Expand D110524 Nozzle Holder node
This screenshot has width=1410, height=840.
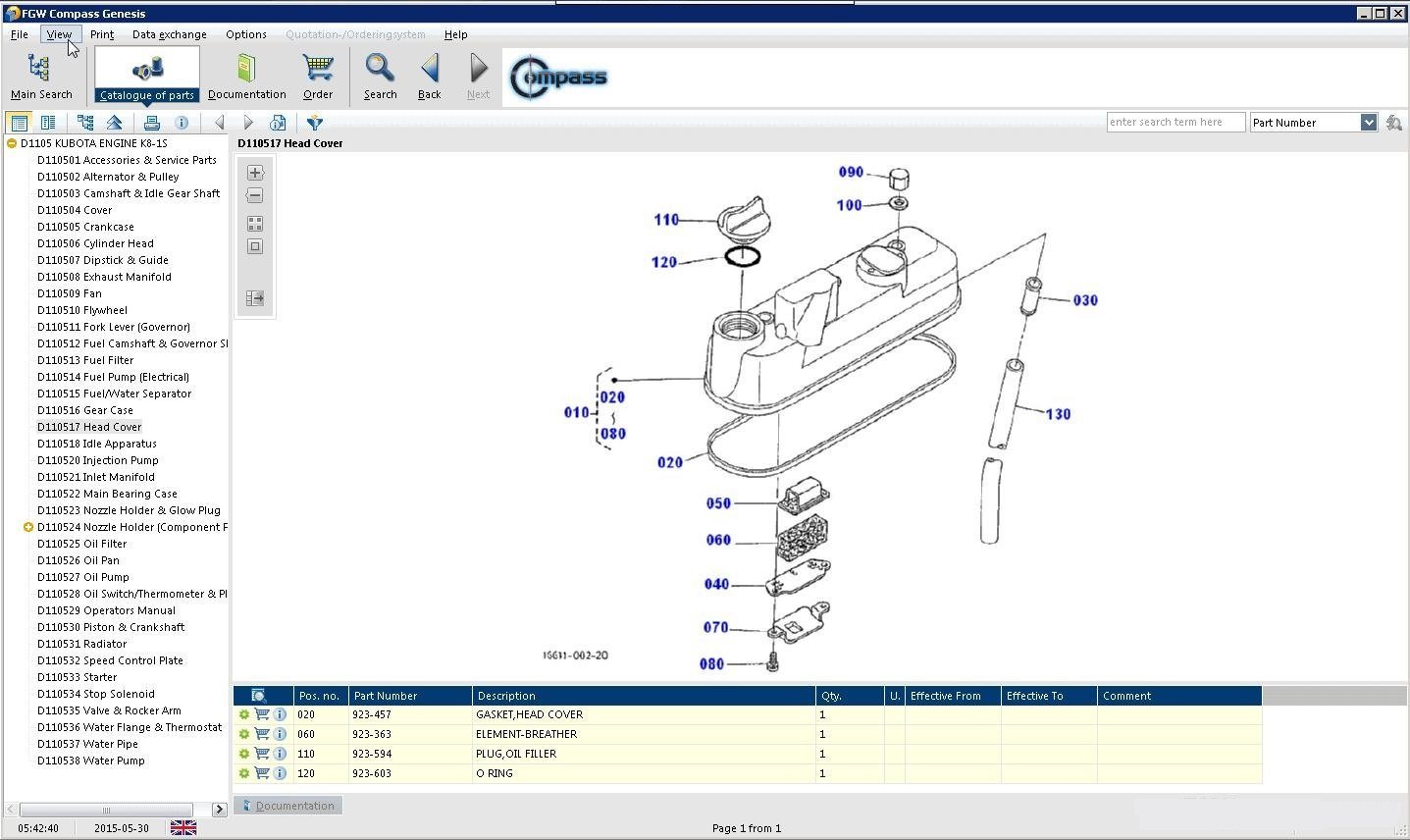pos(28,527)
